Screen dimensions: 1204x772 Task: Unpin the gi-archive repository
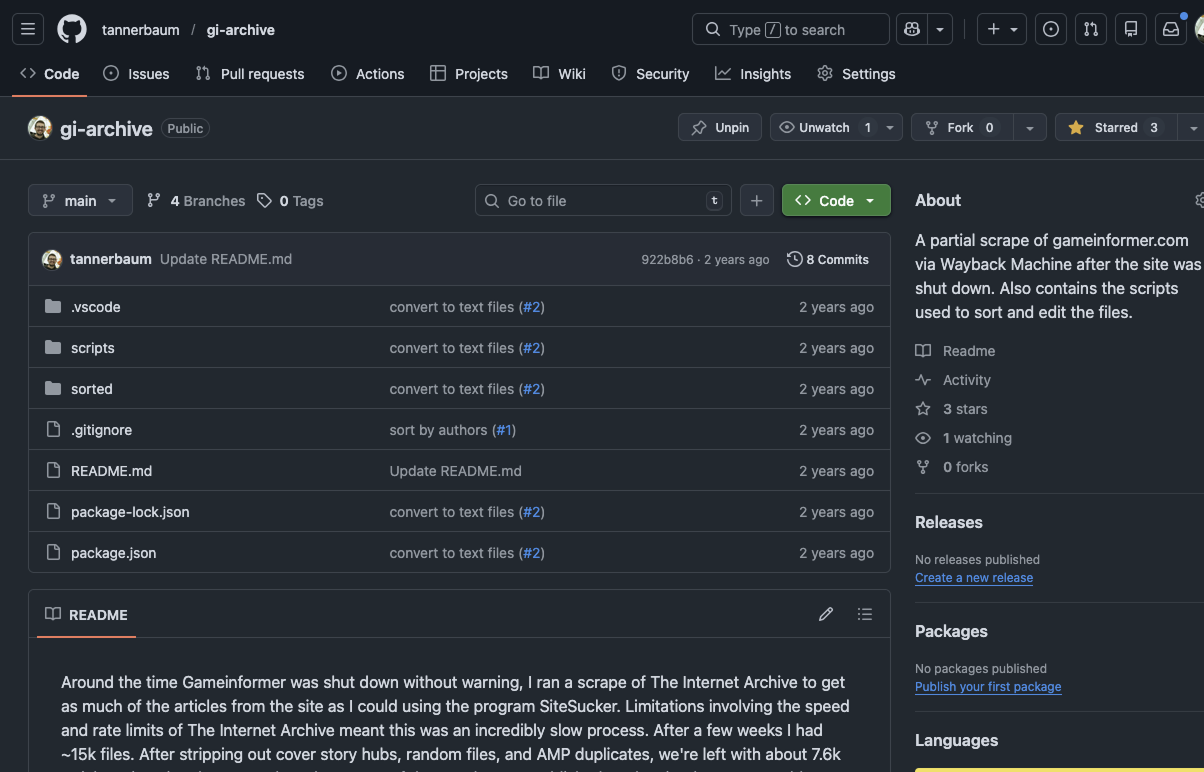point(720,128)
